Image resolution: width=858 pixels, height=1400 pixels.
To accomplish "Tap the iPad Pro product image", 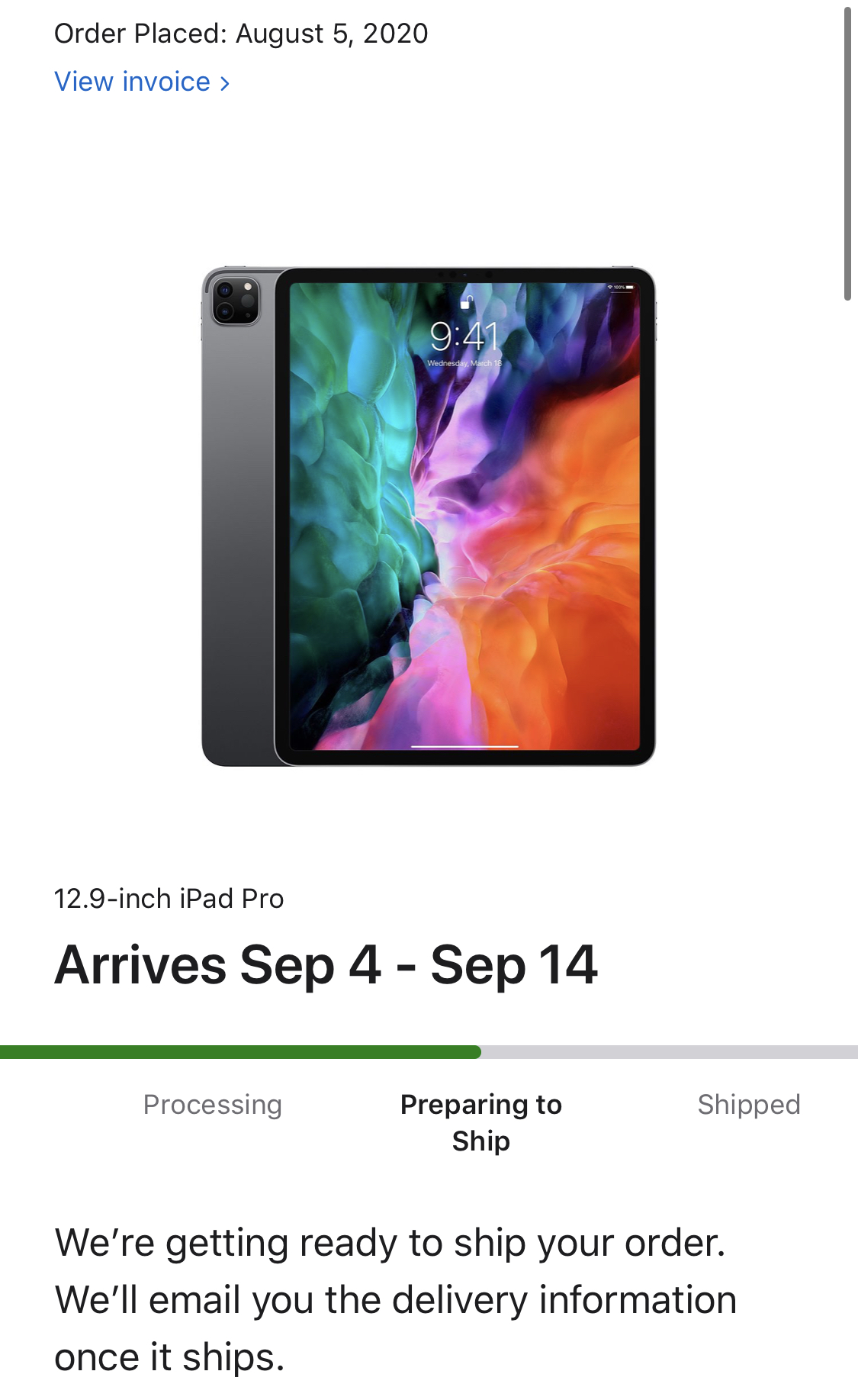I will (x=429, y=517).
